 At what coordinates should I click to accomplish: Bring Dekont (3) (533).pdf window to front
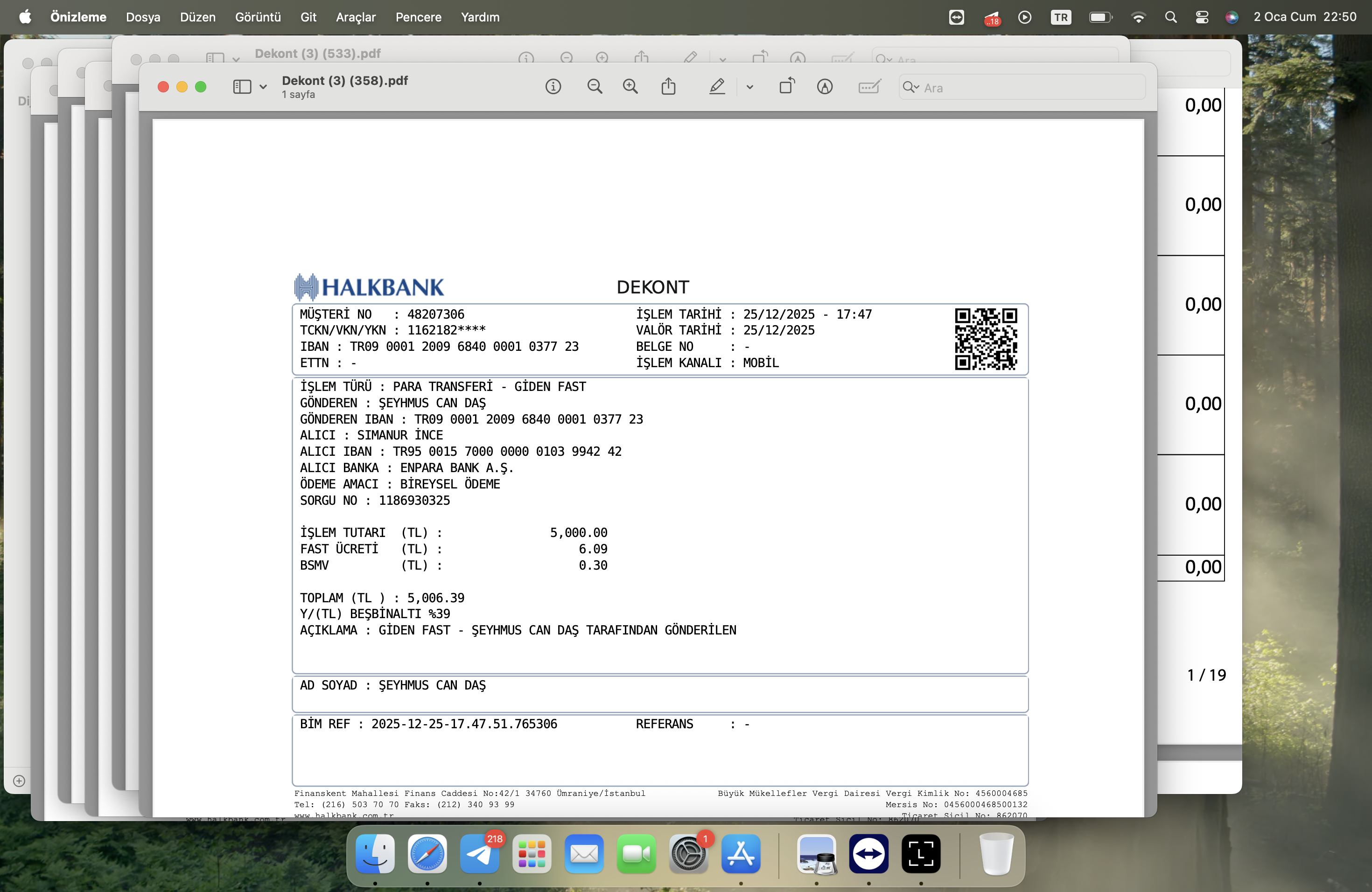click(318, 54)
